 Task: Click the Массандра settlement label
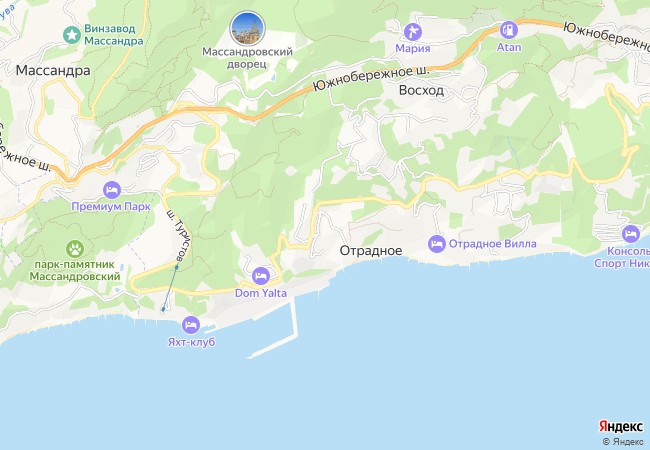(x=53, y=70)
